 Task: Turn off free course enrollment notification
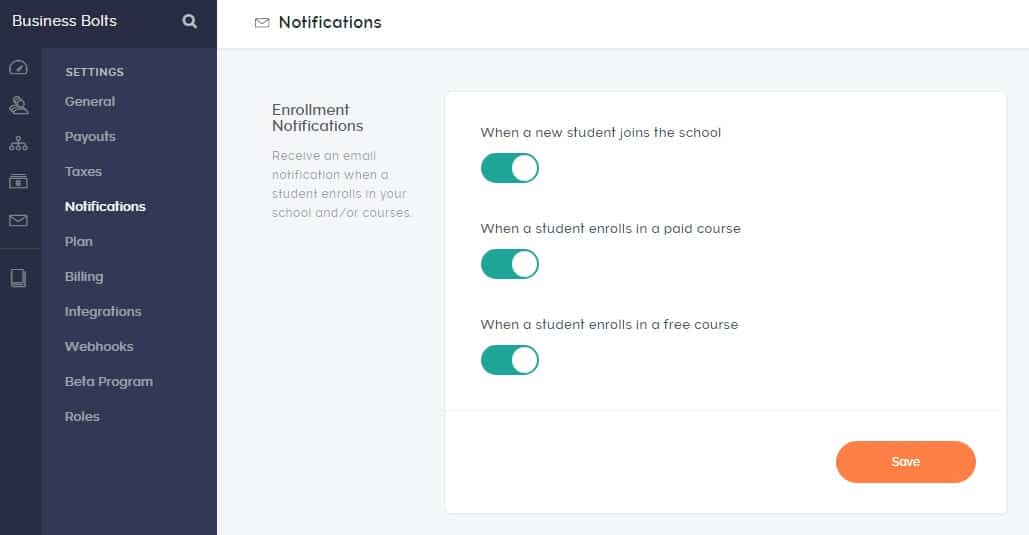click(x=510, y=360)
